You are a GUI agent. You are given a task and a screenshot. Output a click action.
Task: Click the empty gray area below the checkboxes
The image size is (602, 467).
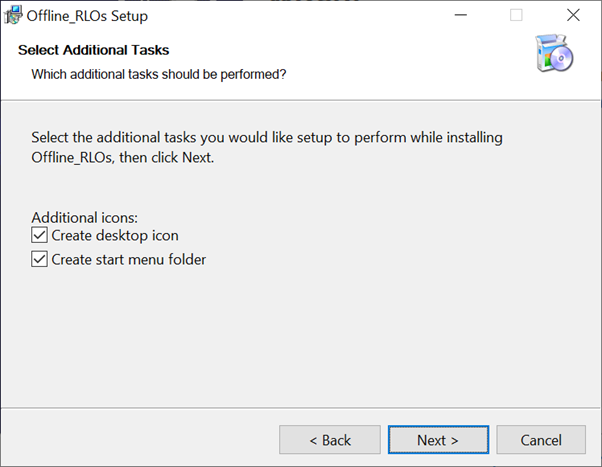click(x=300, y=340)
